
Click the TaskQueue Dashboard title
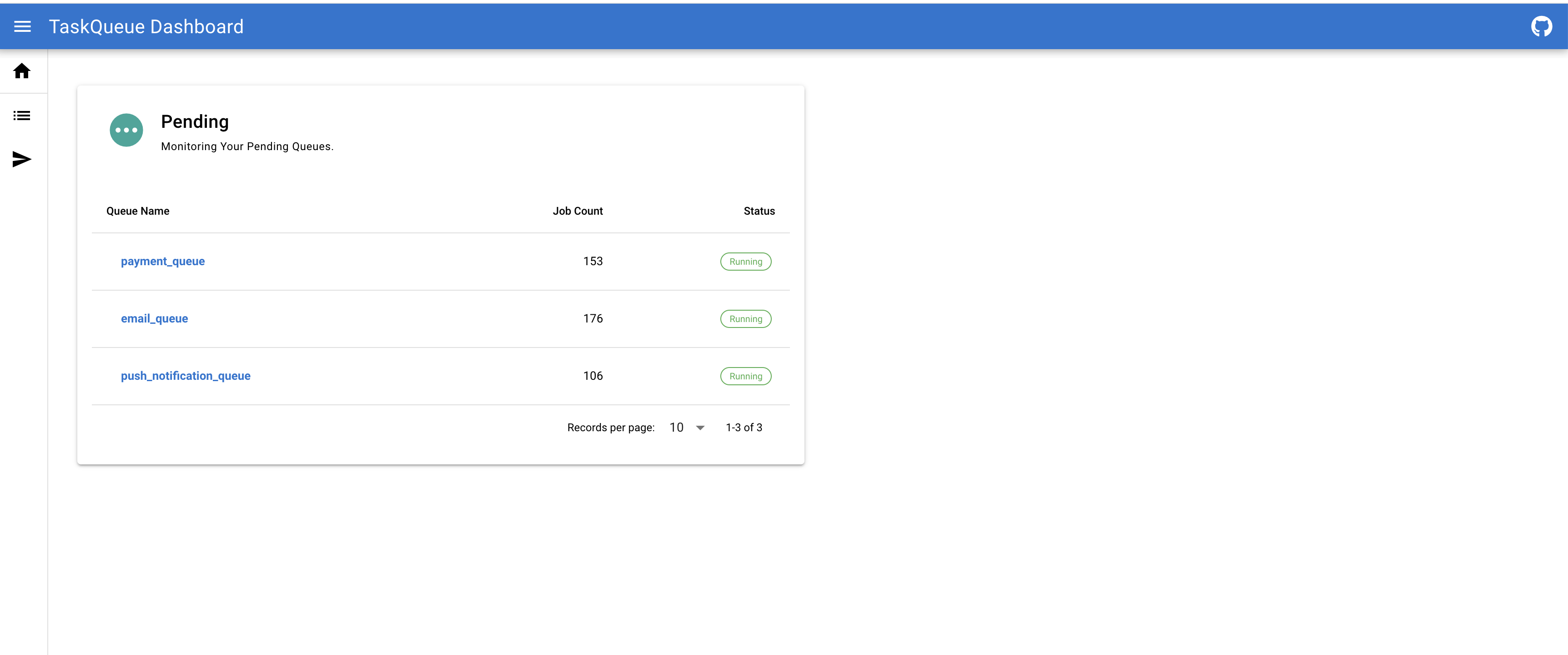(x=146, y=26)
